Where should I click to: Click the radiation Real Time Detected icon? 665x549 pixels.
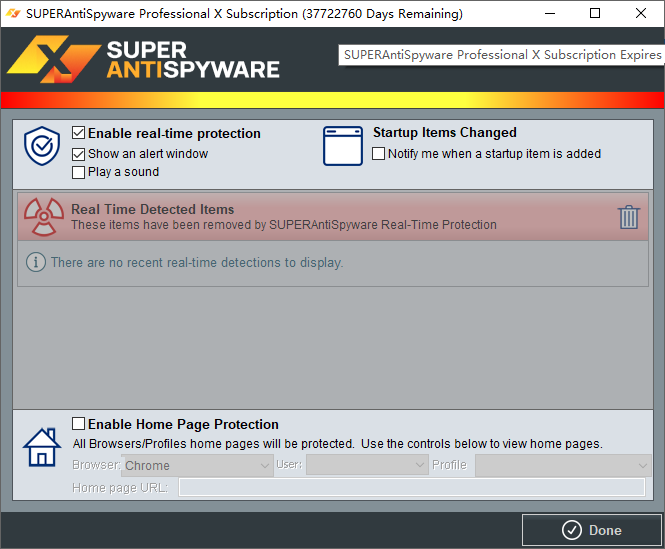[44, 217]
